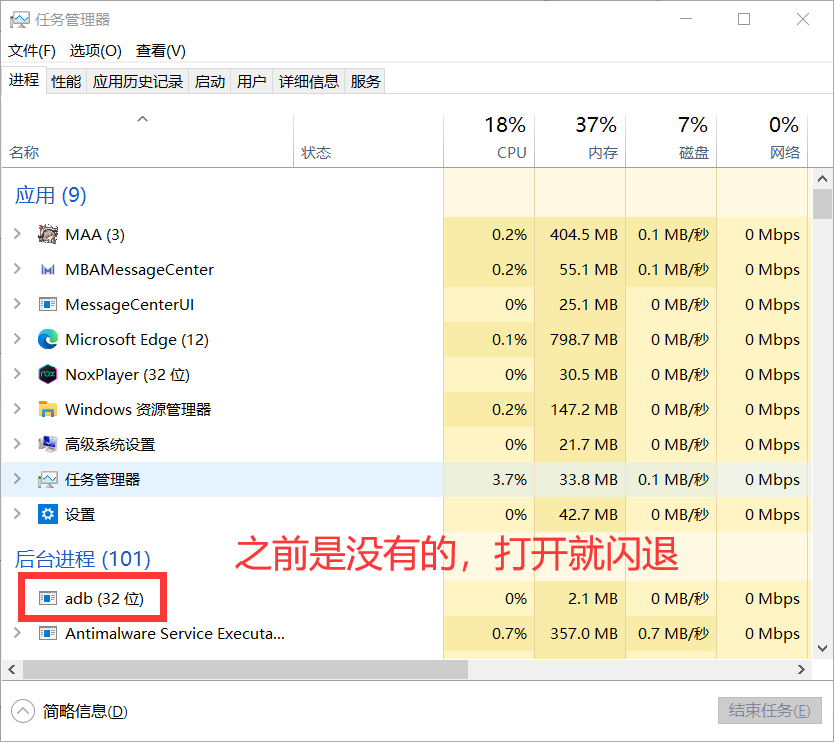Switch to the 启动 tab
This screenshot has height=742, width=834.
(x=210, y=81)
